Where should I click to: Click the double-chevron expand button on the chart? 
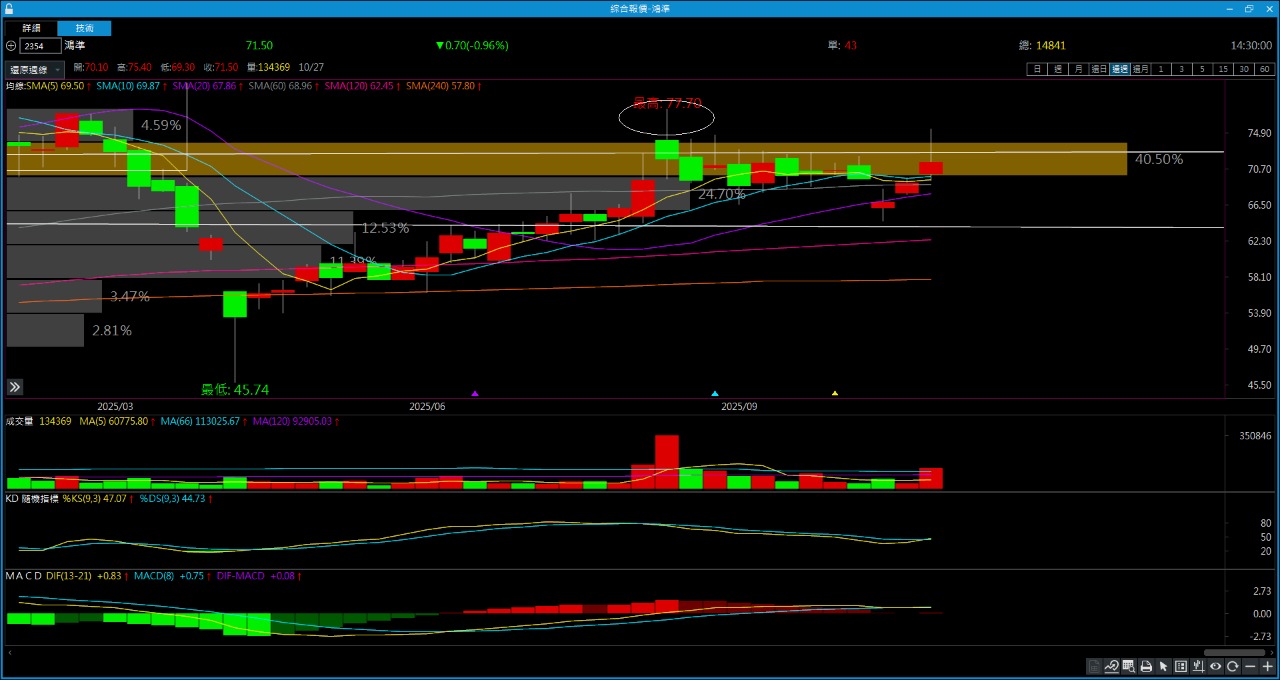click(15, 387)
